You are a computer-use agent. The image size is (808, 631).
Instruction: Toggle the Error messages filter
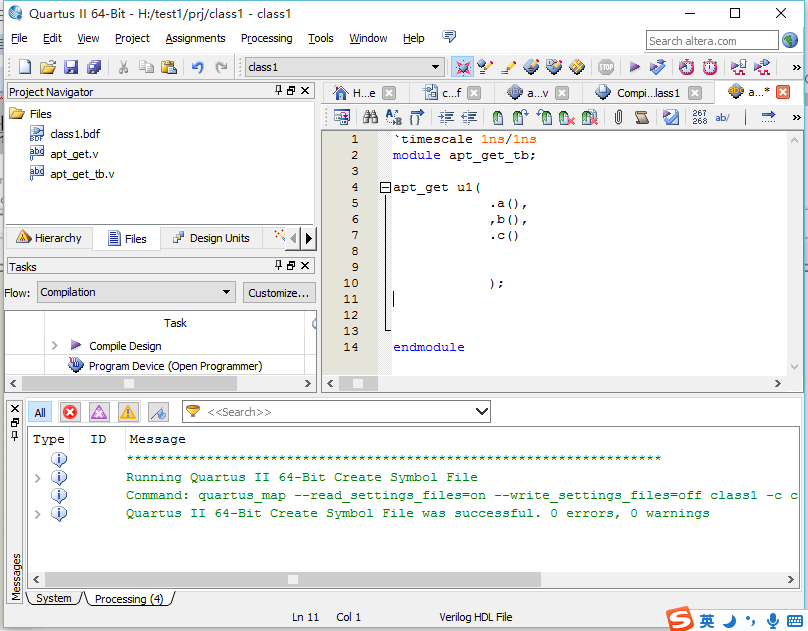click(70, 412)
